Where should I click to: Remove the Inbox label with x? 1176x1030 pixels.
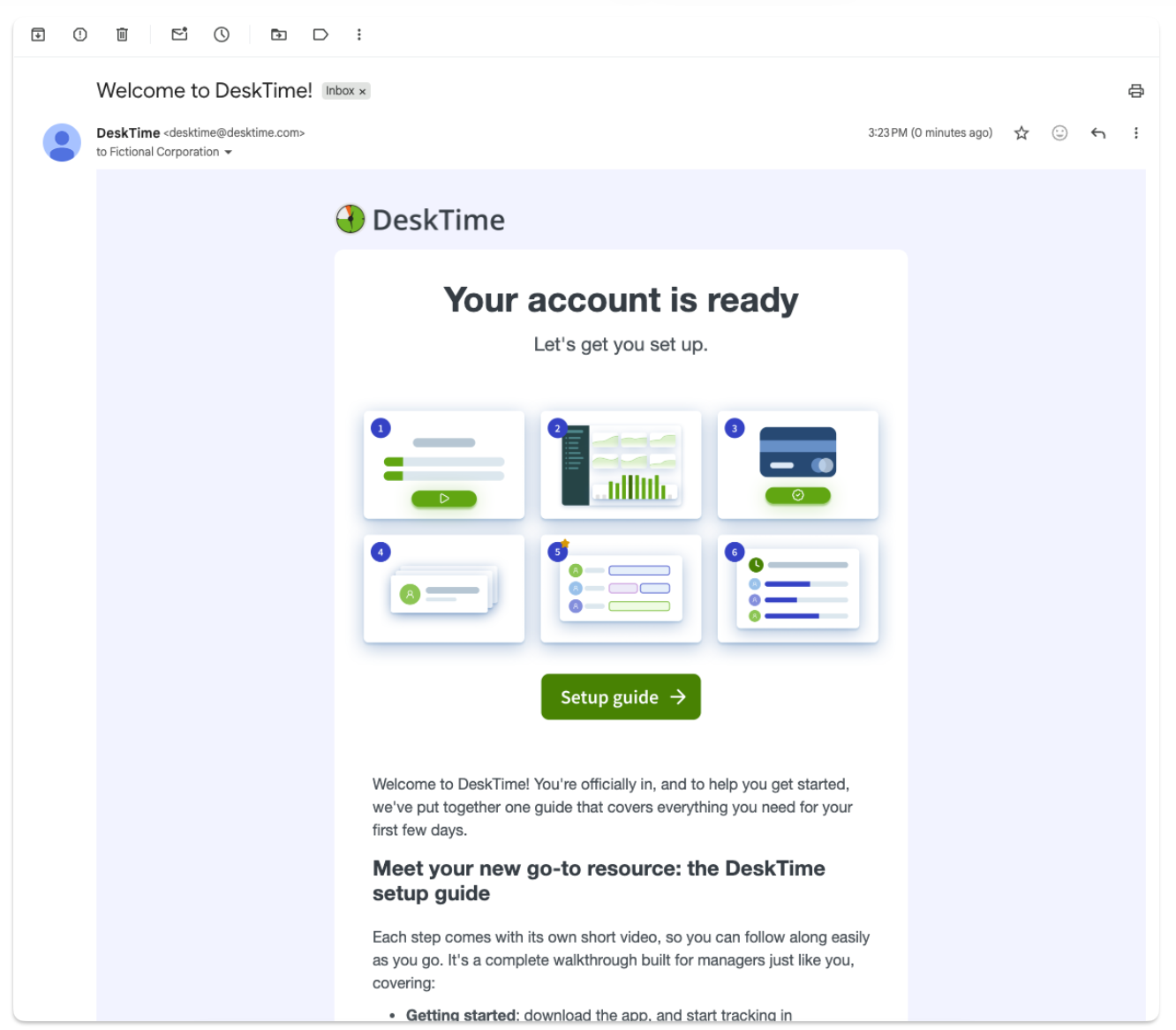point(362,92)
